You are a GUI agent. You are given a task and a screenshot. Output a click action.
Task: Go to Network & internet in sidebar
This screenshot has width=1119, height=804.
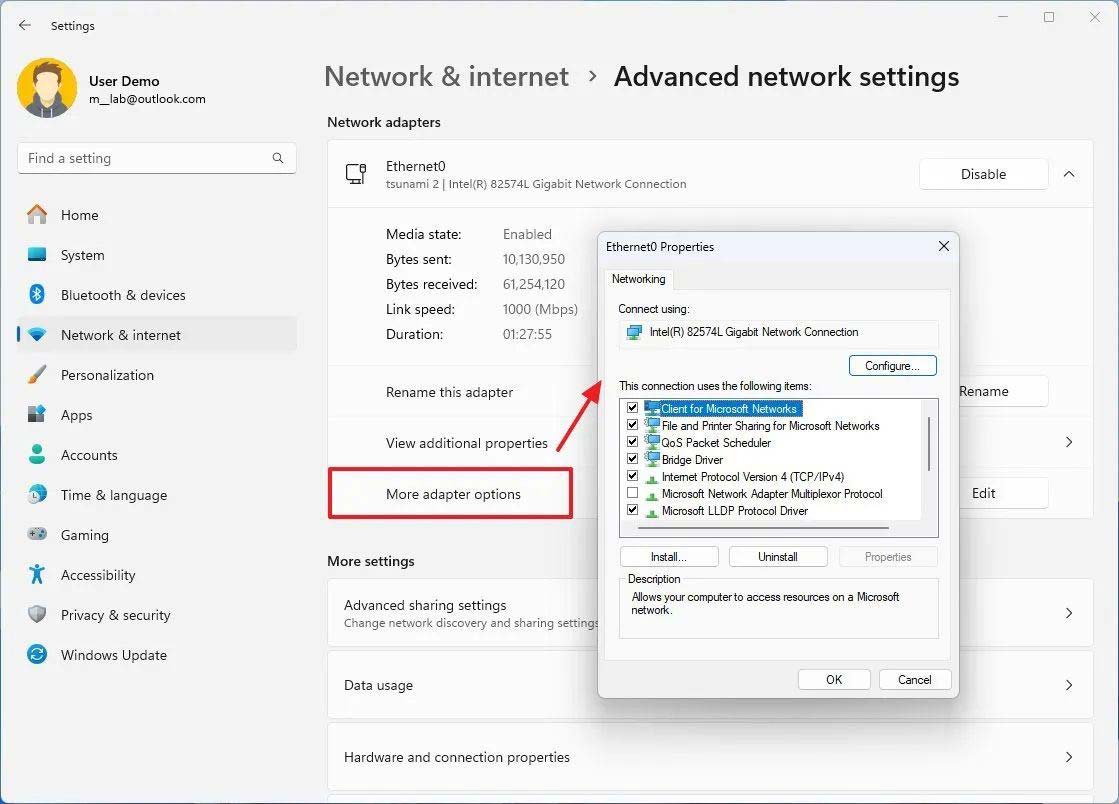[x=121, y=335]
